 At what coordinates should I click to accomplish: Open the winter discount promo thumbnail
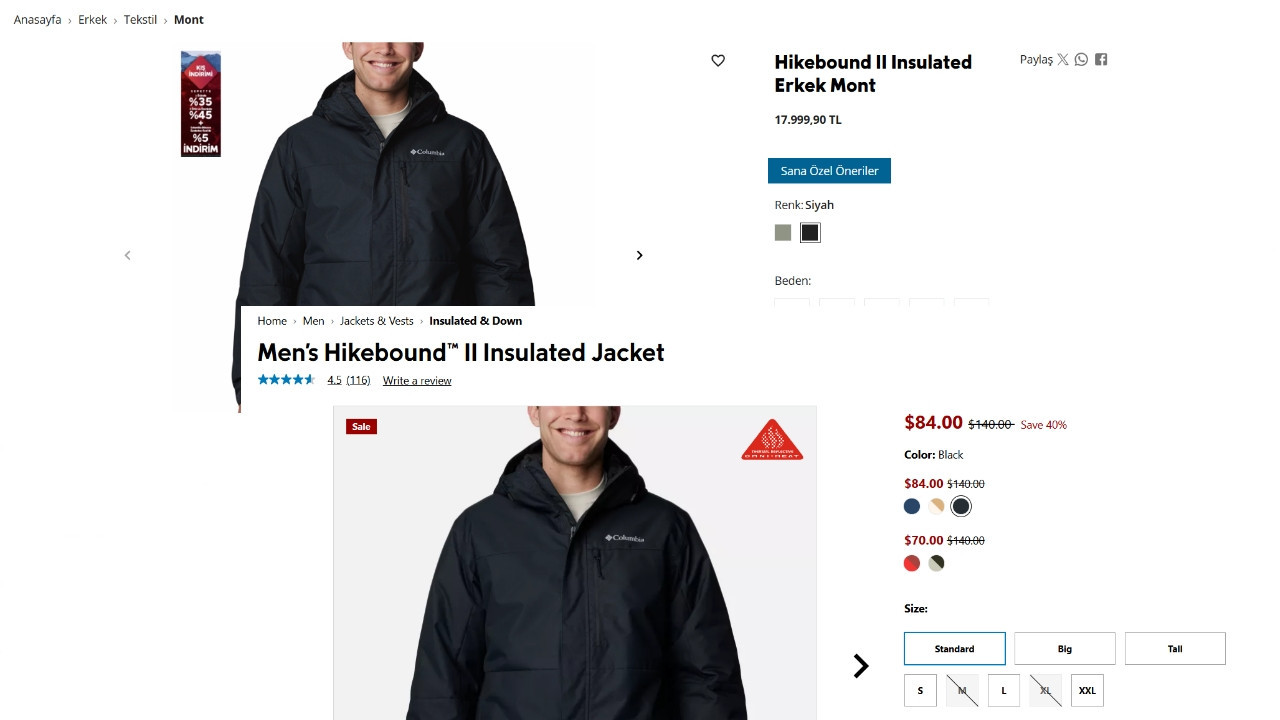coord(201,104)
